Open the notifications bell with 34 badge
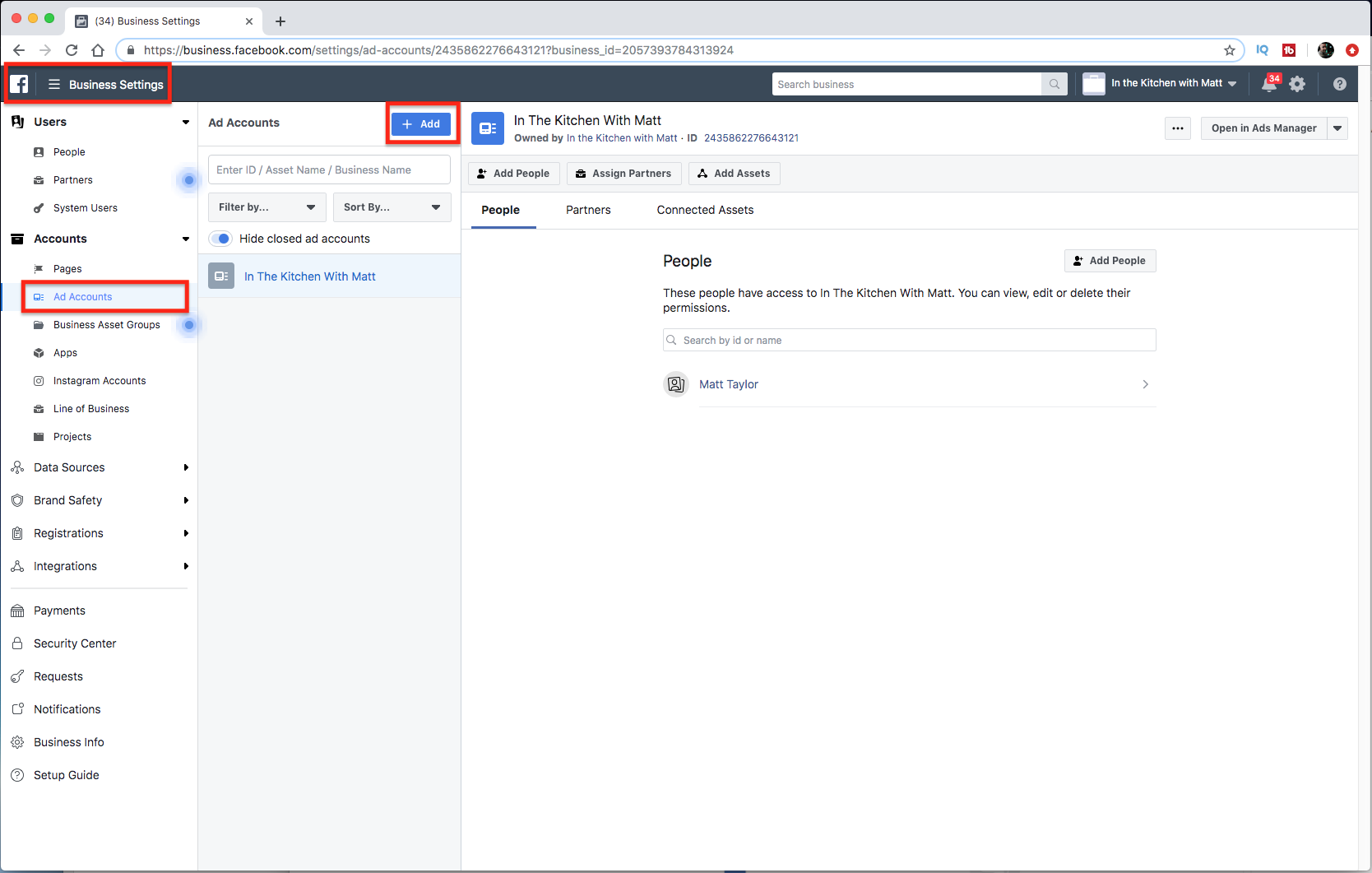This screenshot has width=1372, height=873. tap(1269, 84)
